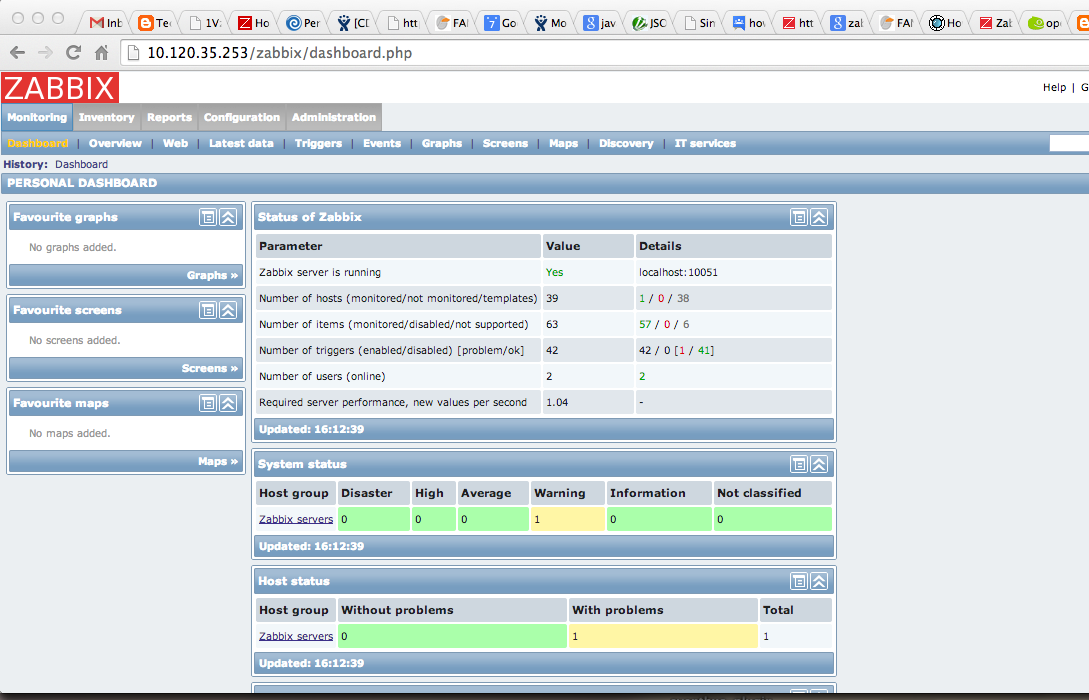The image size is (1089, 700).
Task: Open the Screens submenu page
Action: [505, 144]
